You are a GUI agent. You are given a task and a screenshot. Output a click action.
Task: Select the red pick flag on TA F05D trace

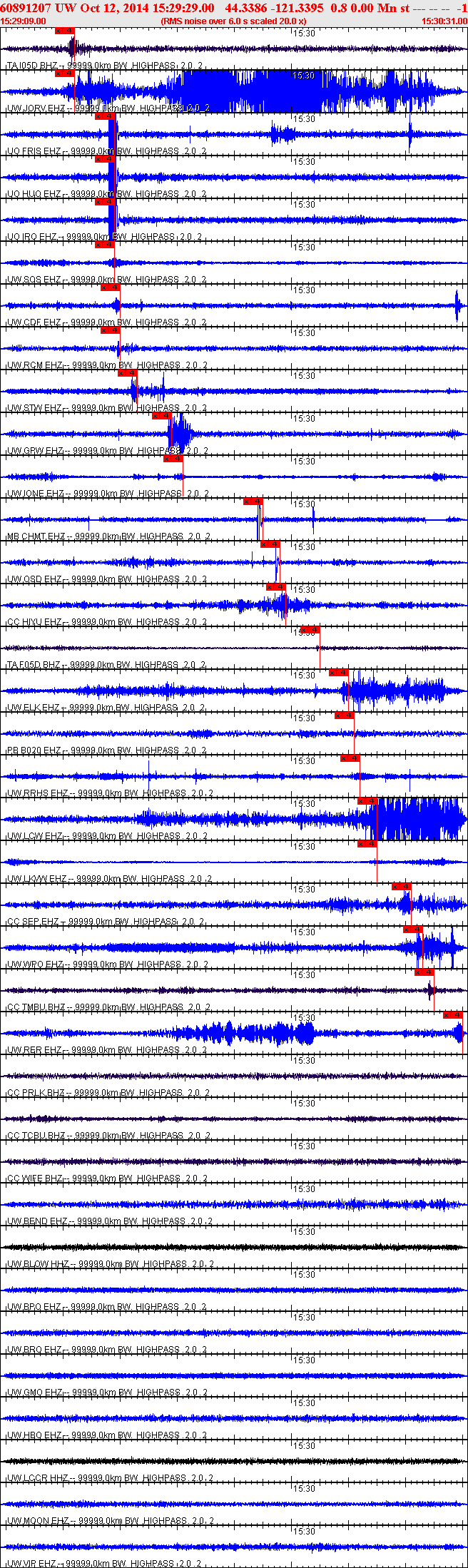(x=310, y=630)
